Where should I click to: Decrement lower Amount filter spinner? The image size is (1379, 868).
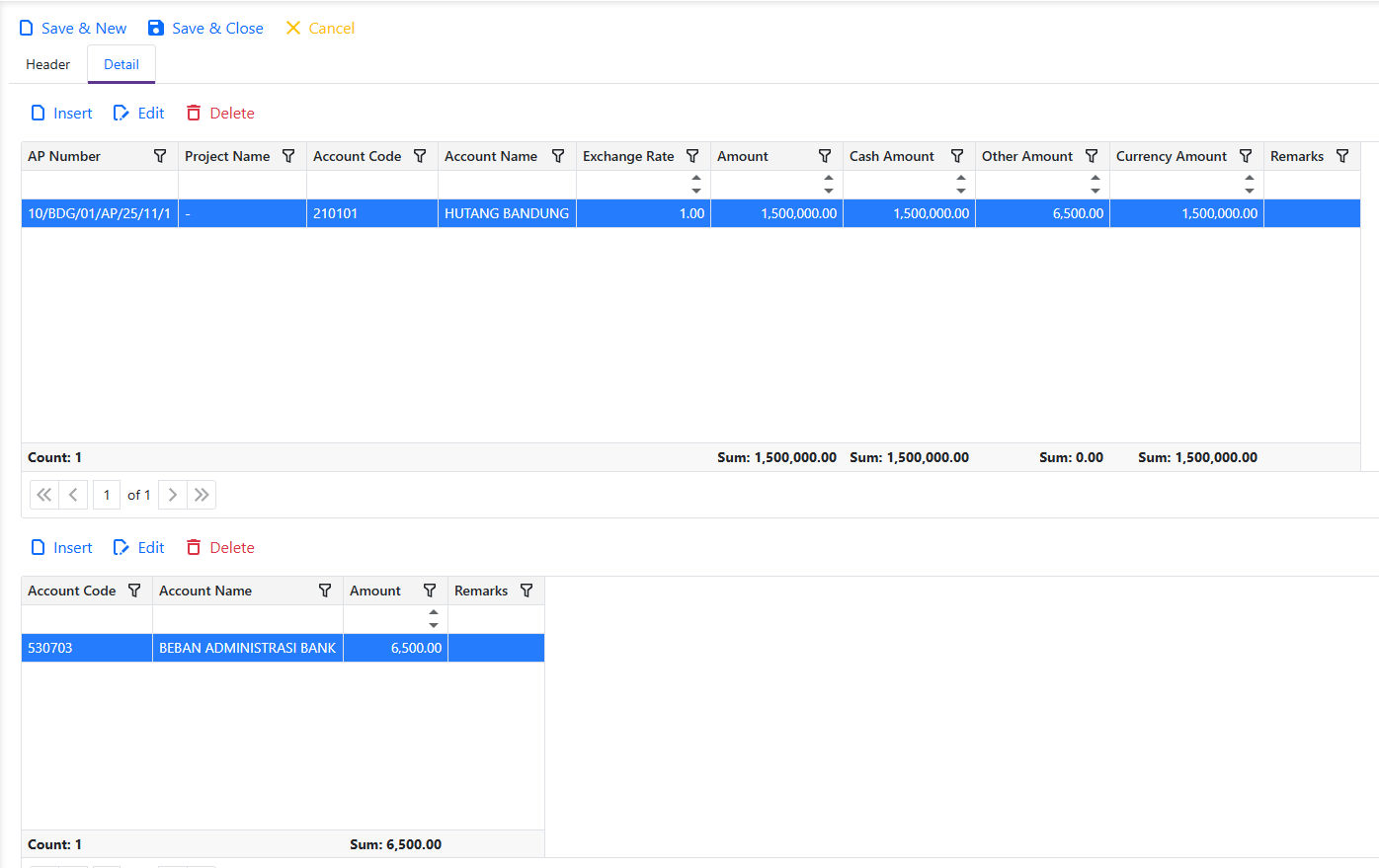coord(434,625)
